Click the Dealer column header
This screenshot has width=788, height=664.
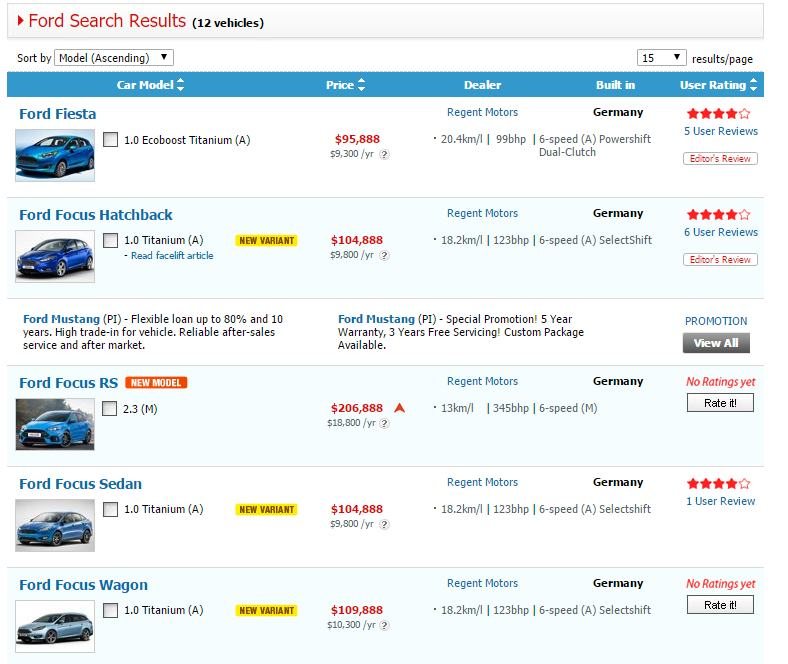482,85
